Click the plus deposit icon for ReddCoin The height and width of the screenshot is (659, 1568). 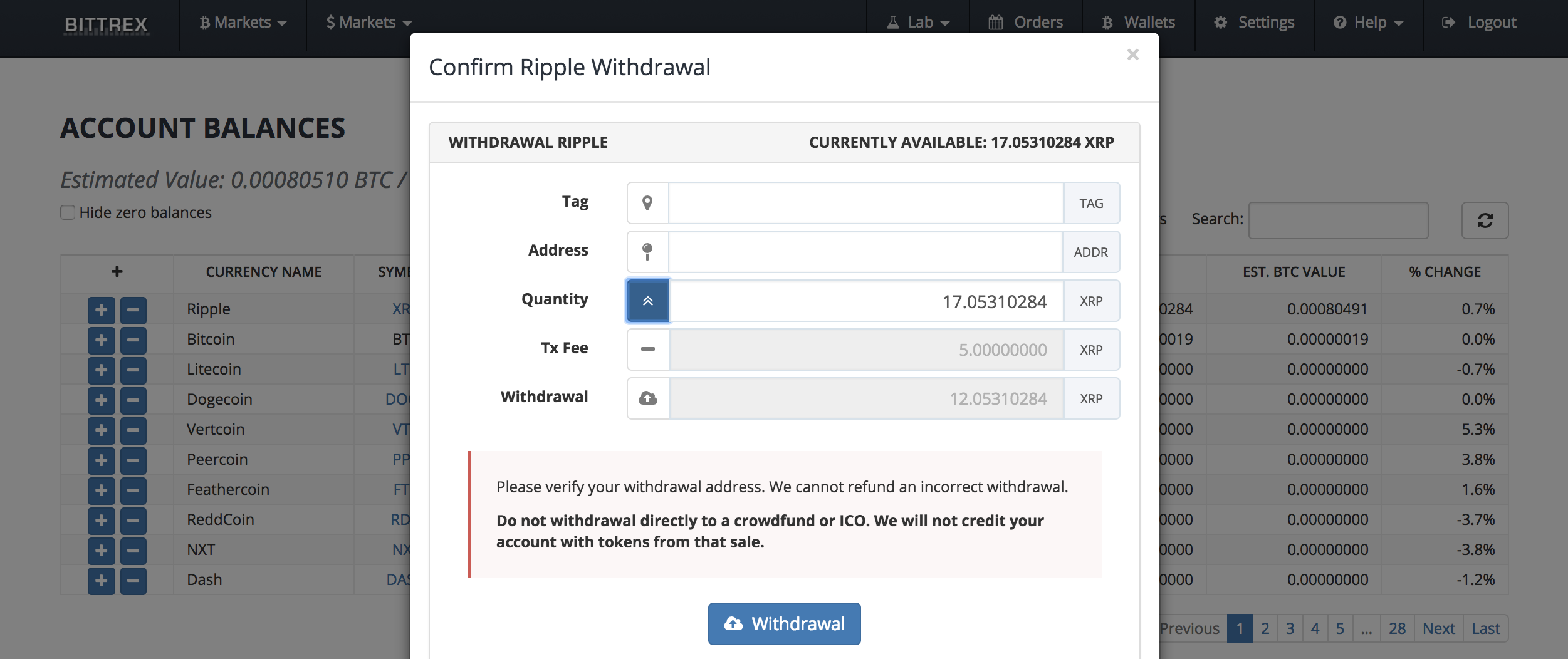(102, 521)
